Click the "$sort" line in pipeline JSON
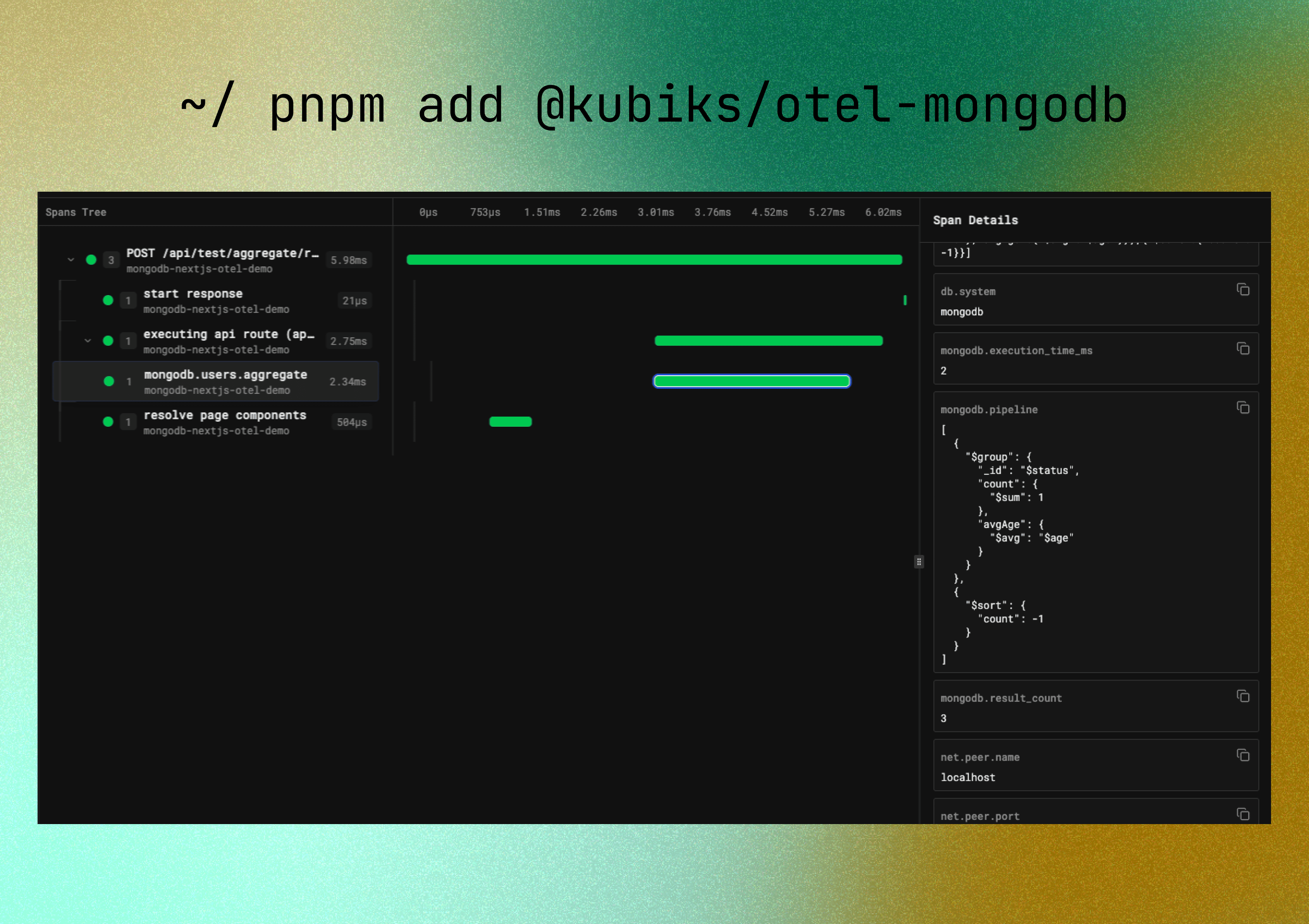The width and height of the screenshot is (1309, 924). pyautogui.click(x=996, y=605)
